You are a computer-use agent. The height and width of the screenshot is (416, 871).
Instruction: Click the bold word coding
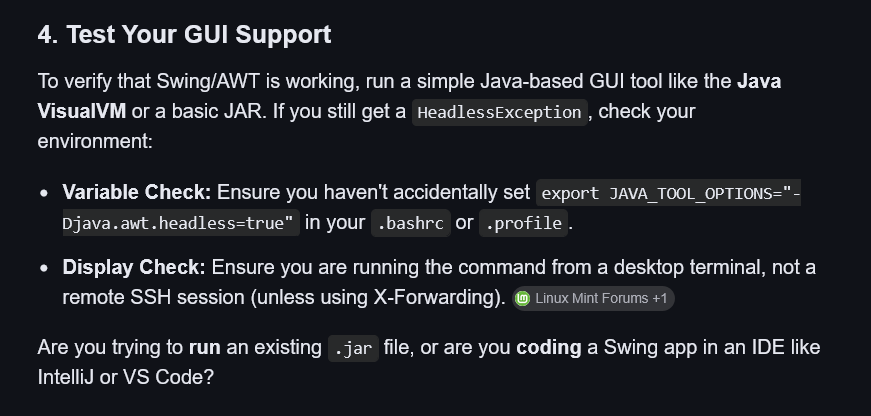click(x=546, y=349)
